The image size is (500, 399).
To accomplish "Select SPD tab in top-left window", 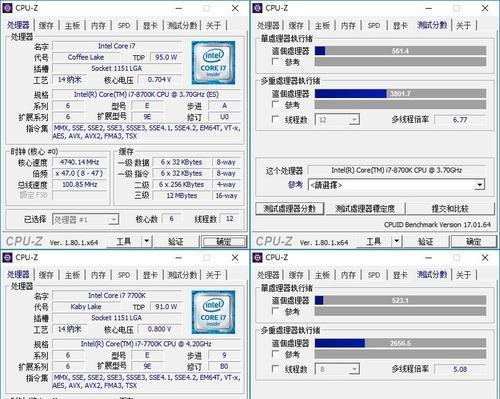I will [x=124, y=25].
